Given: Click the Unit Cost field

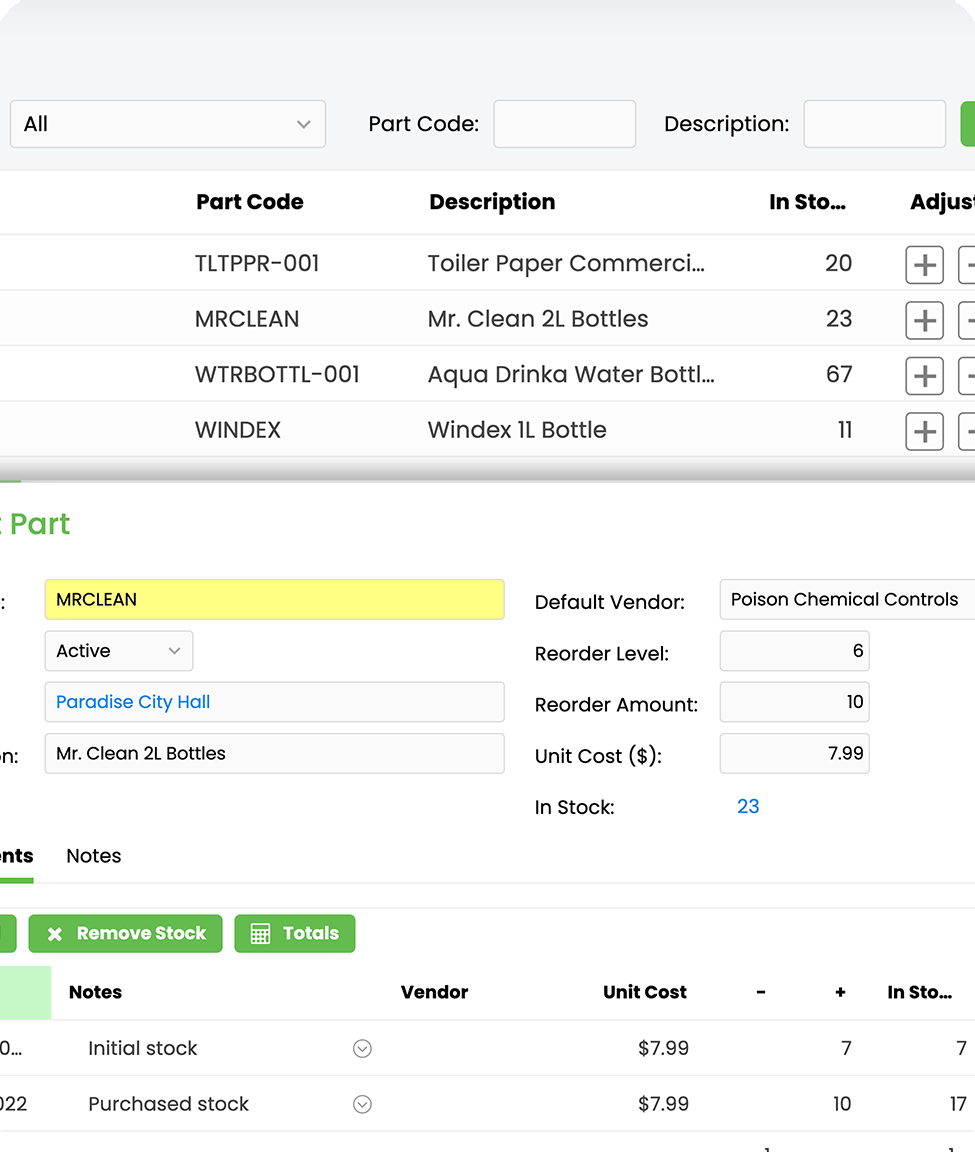Looking at the screenshot, I should pyautogui.click(x=794, y=754).
